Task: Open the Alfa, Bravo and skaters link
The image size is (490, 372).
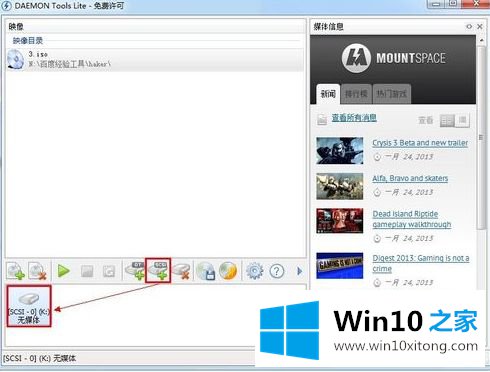Action: coord(410,178)
